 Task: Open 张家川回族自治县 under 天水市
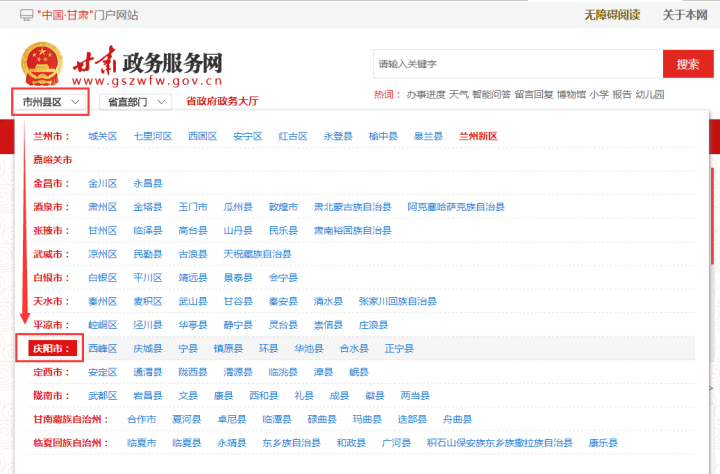point(397,302)
